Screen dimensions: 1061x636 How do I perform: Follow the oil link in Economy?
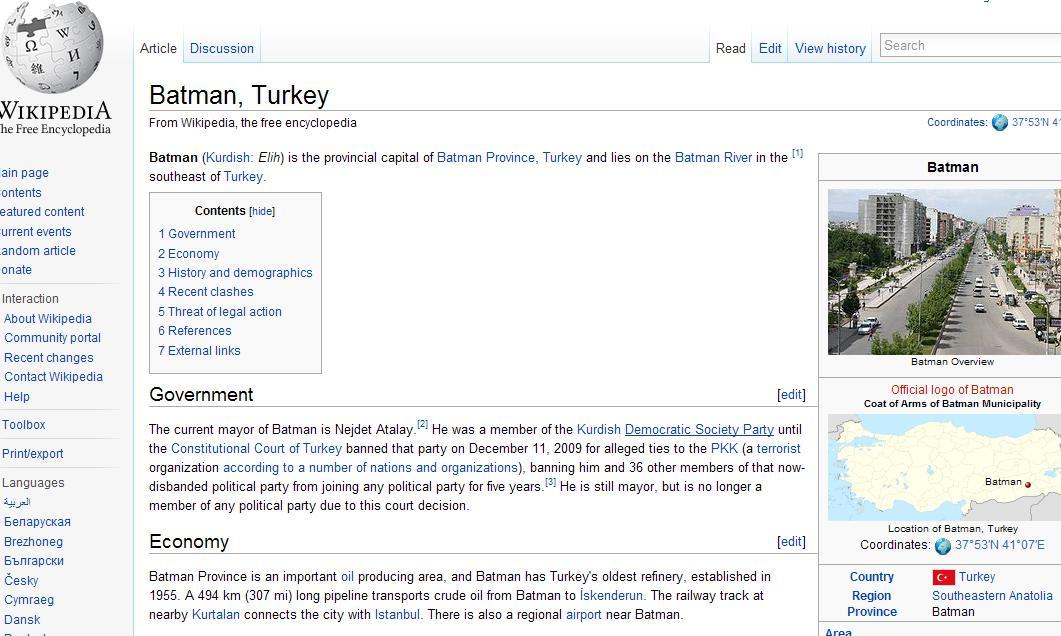[348, 577]
